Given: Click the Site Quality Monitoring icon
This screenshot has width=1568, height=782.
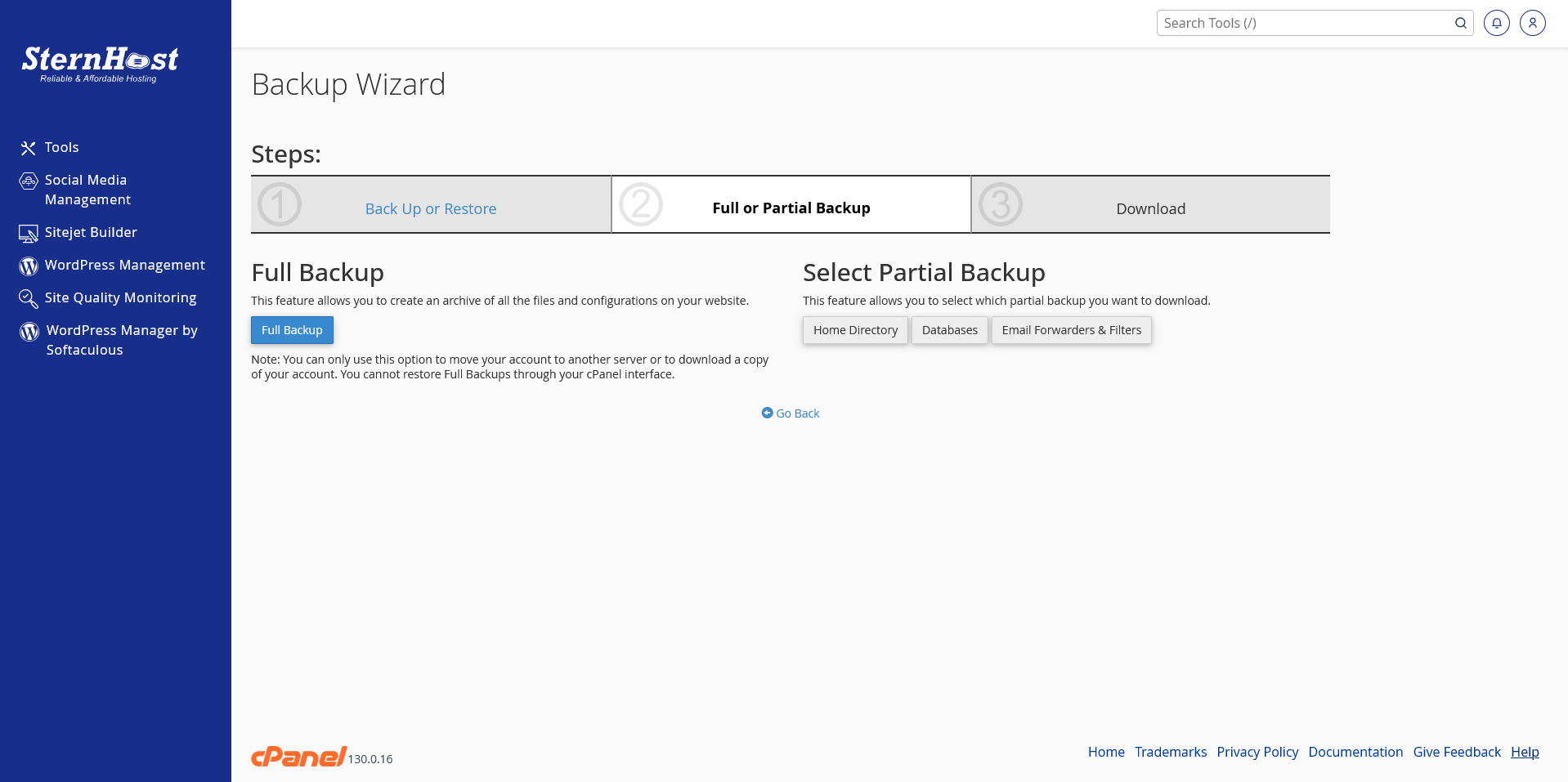Looking at the screenshot, I should (29, 299).
